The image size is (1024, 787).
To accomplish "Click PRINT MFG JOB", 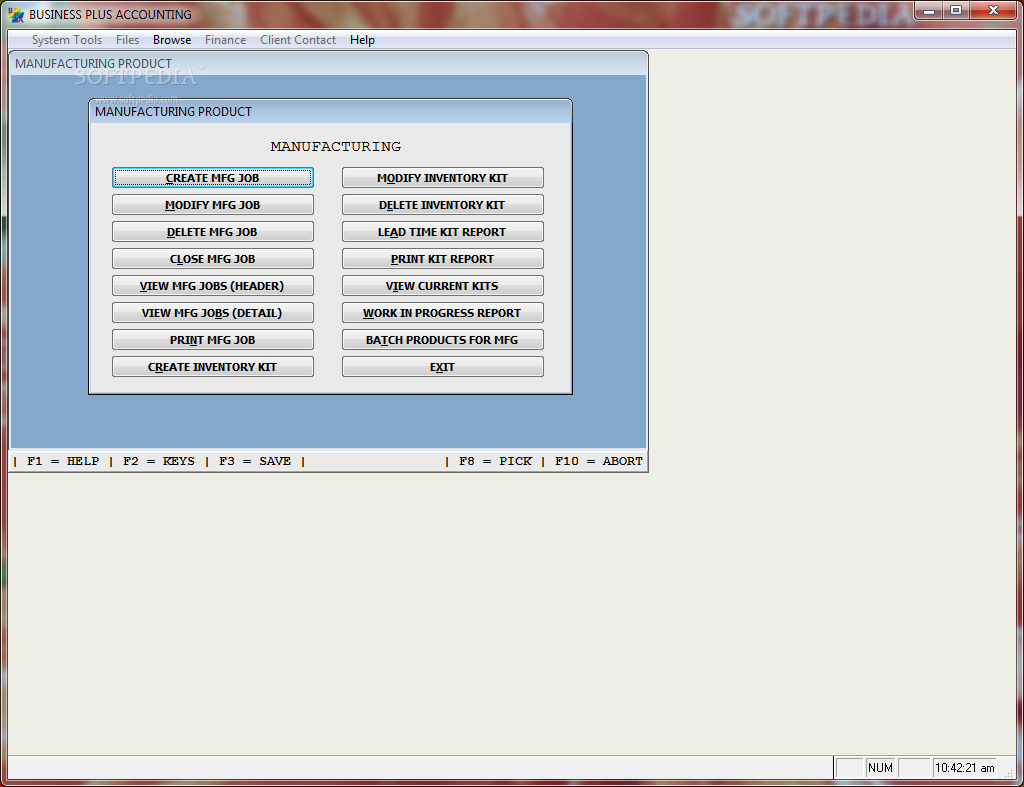I will coord(212,340).
